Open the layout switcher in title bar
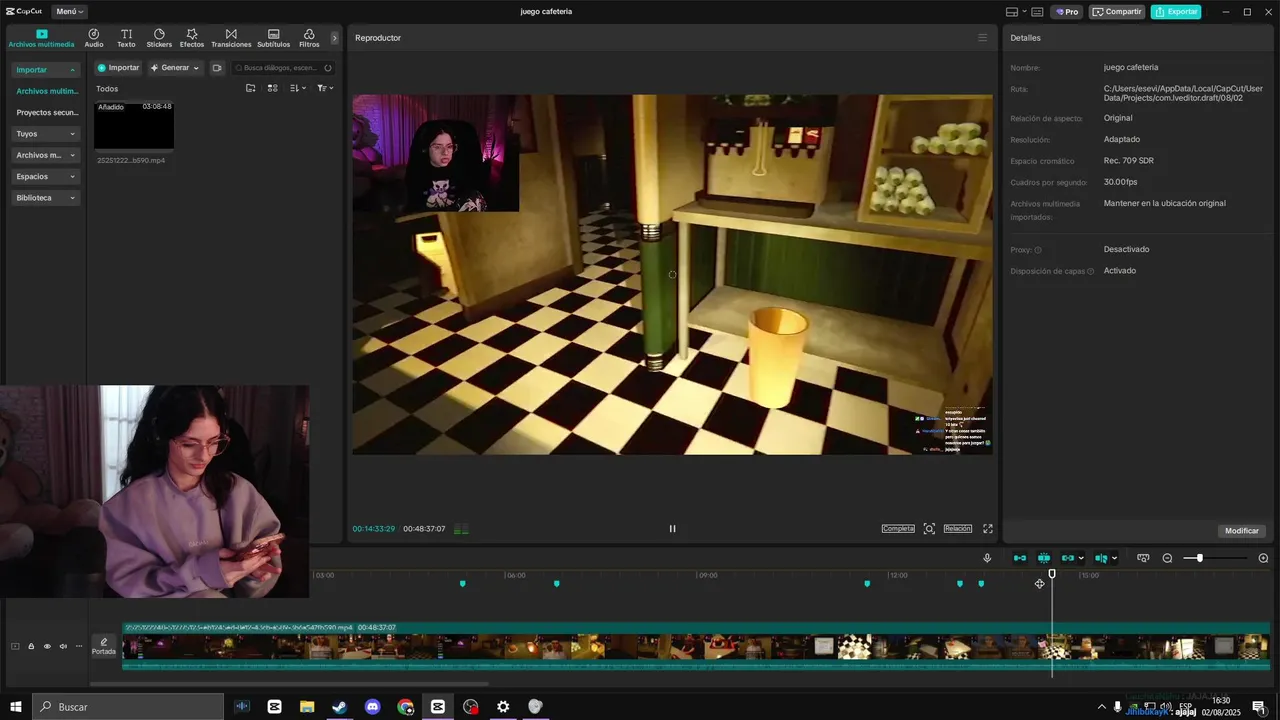The width and height of the screenshot is (1280, 720). click(1017, 12)
